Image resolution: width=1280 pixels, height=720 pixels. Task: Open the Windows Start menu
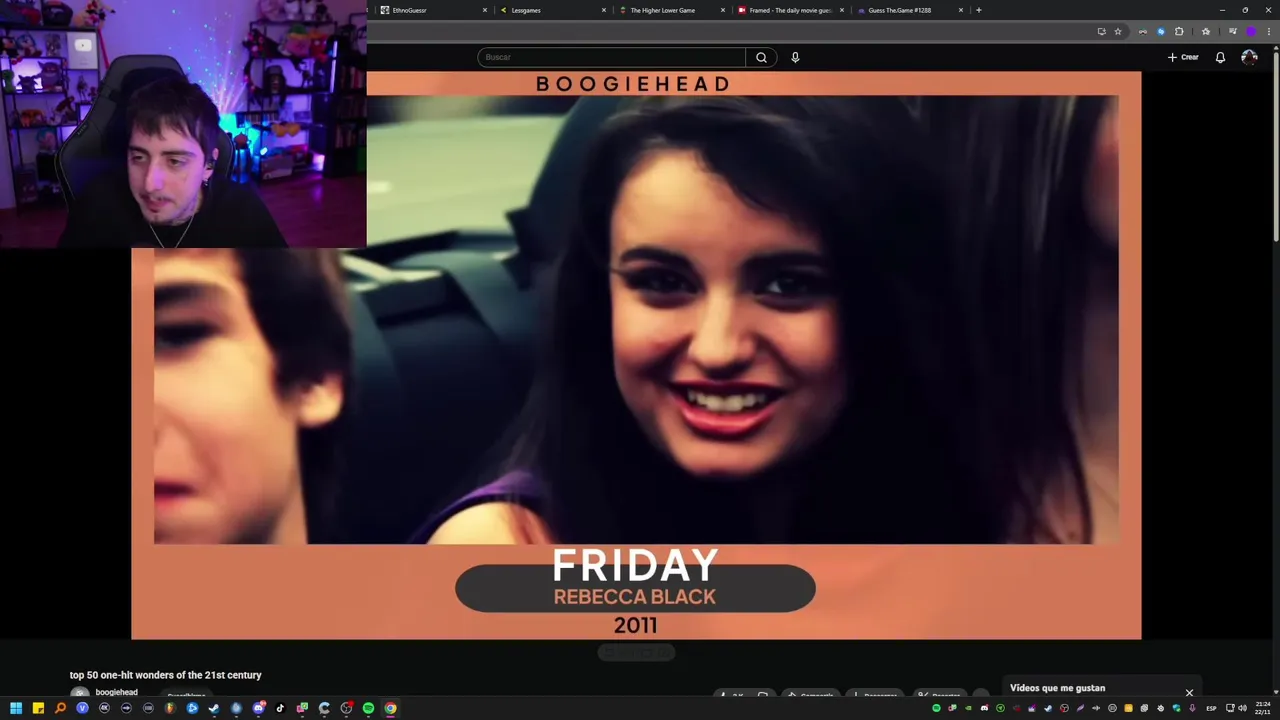coord(16,708)
